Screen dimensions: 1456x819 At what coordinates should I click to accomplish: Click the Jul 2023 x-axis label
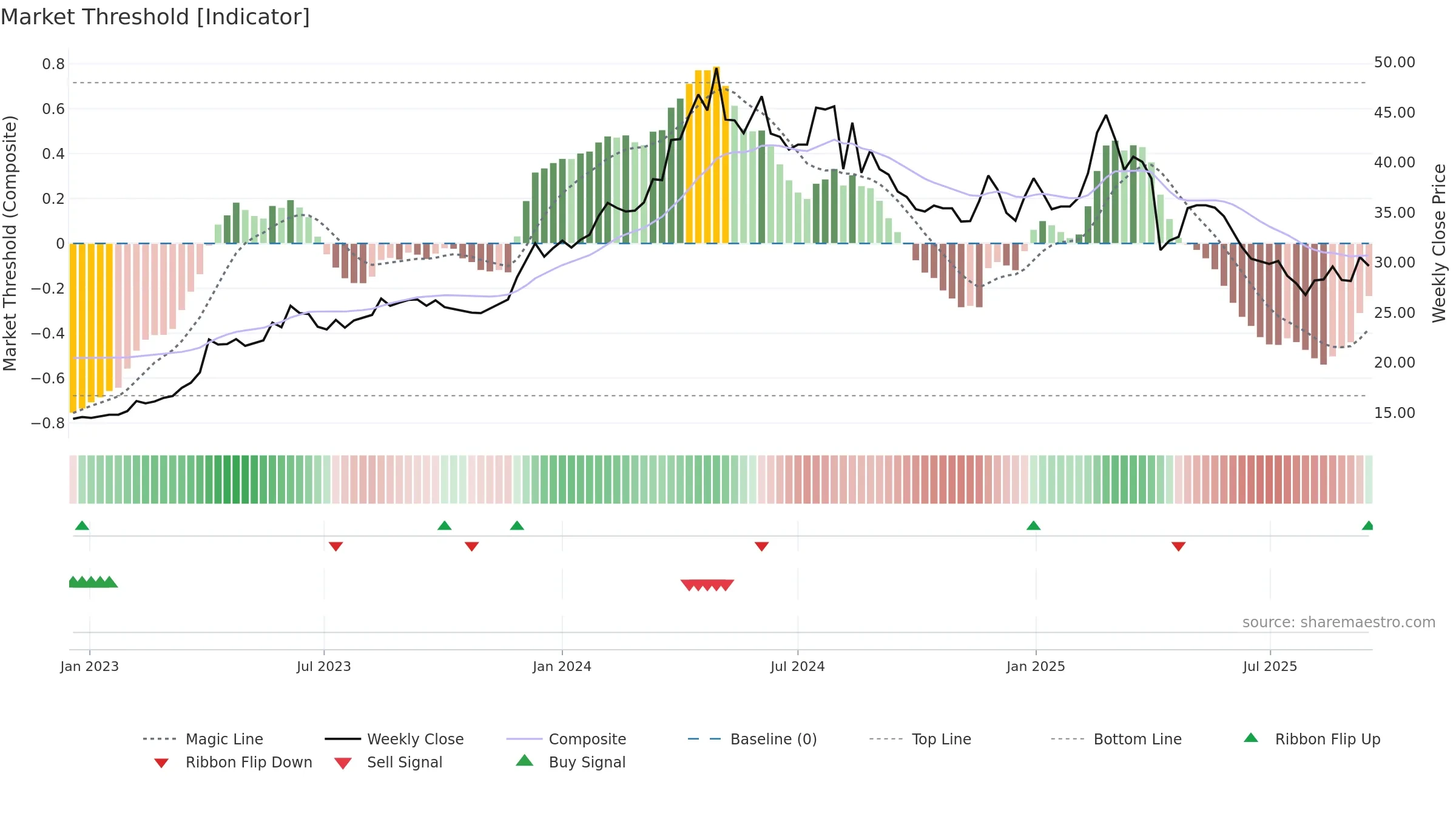(324, 666)
